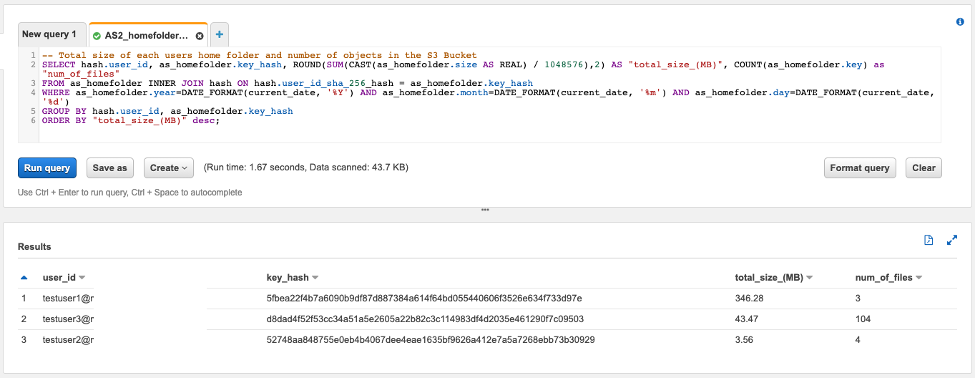Expand results panel to full screen
The height and width of the screenshot is (379, 977).
click(x=951, y=240)
